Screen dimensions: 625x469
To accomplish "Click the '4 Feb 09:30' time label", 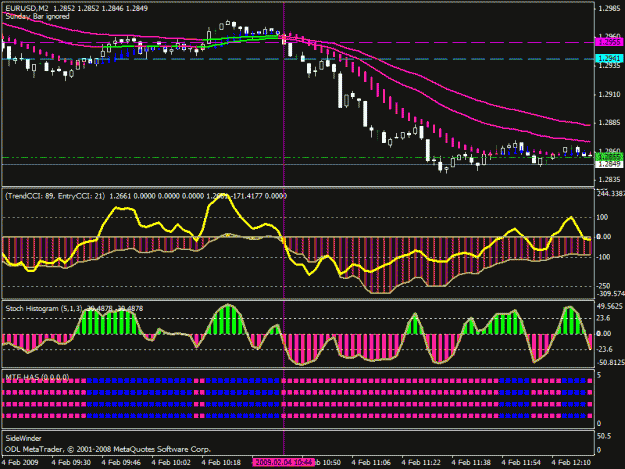I will click(71, 462).
